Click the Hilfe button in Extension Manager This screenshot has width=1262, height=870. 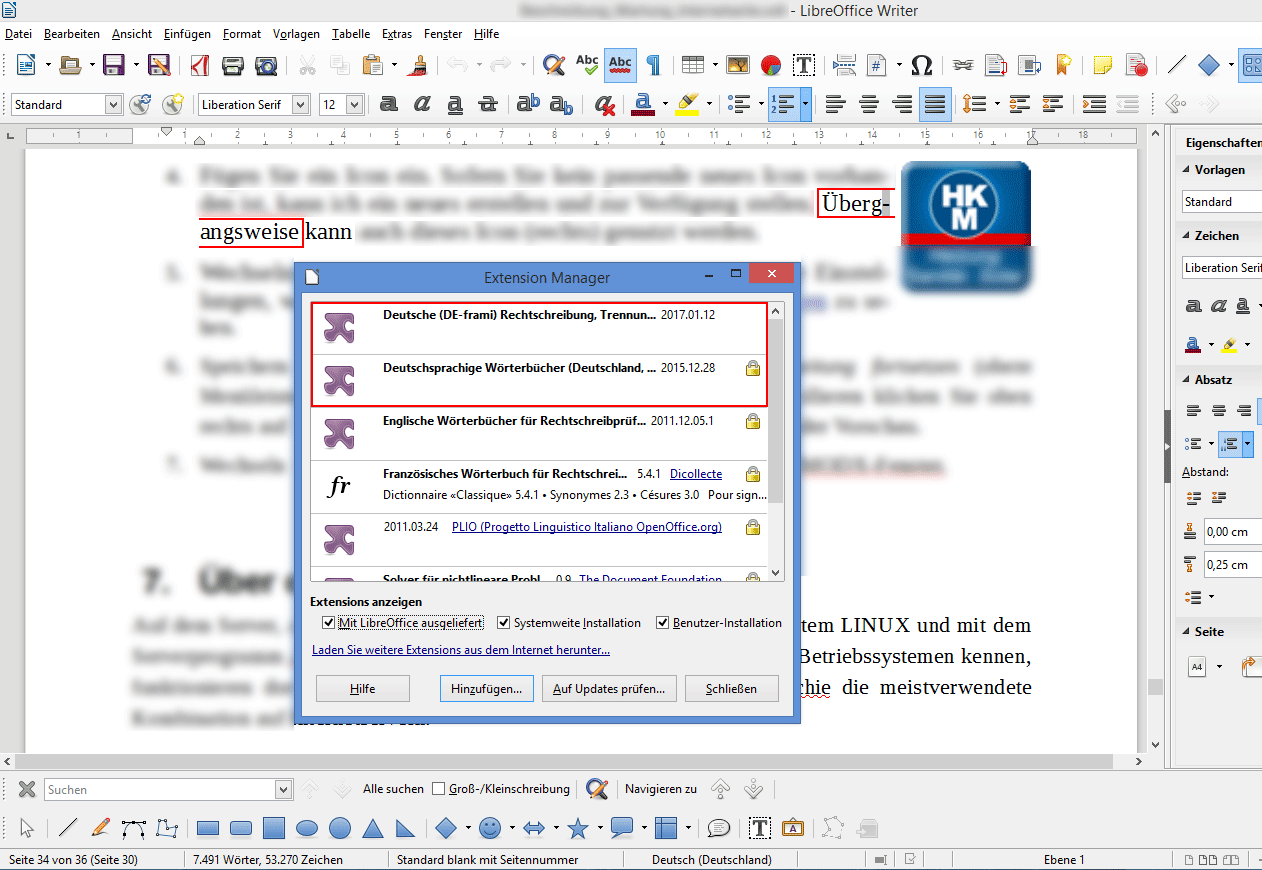[x=363, y=689]
